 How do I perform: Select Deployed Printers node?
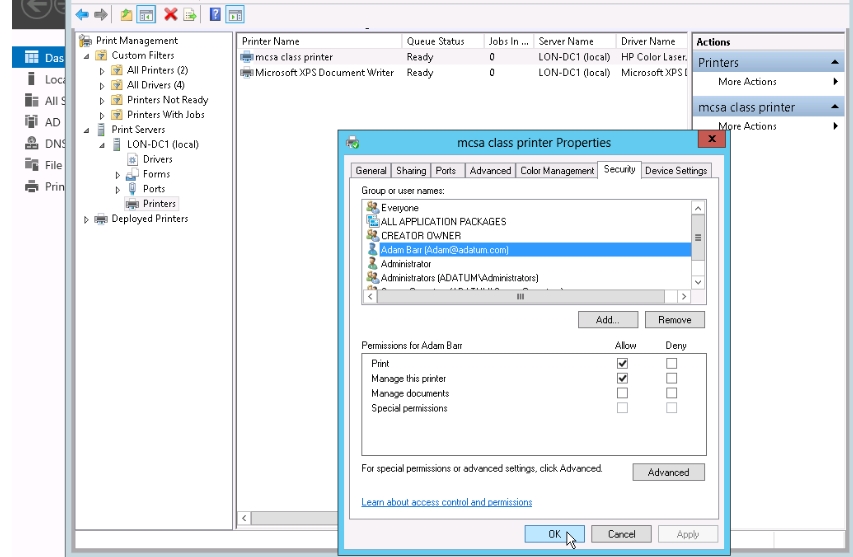click(x=150, y=219)
